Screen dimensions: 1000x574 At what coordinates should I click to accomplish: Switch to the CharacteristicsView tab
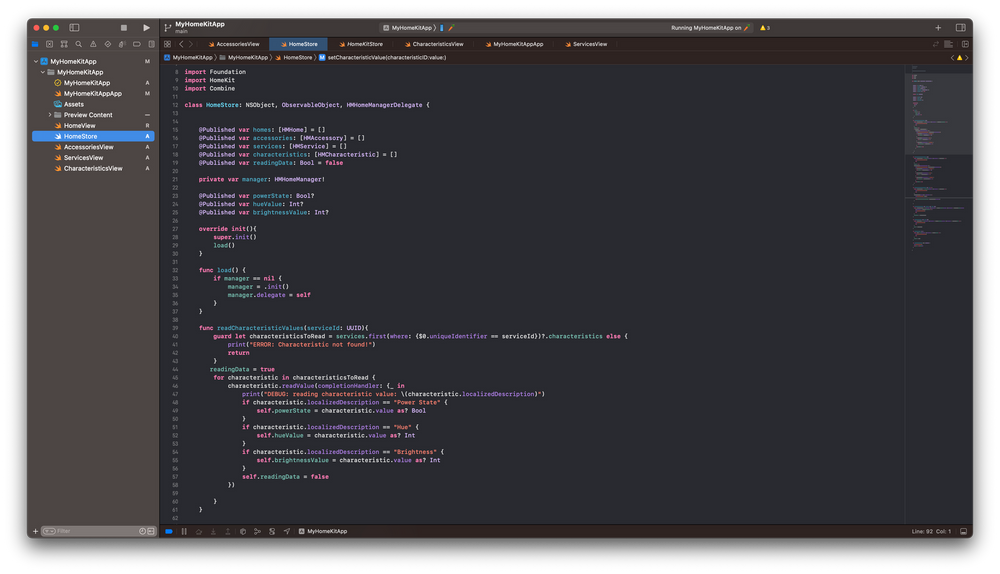(x=437, y=44)
